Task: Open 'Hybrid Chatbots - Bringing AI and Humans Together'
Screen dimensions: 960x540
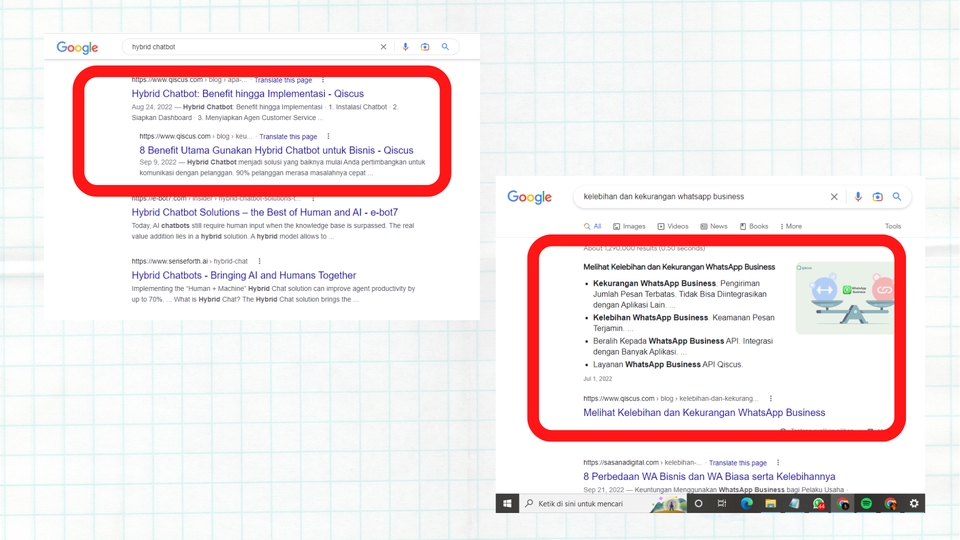Action: click(244, 276)
